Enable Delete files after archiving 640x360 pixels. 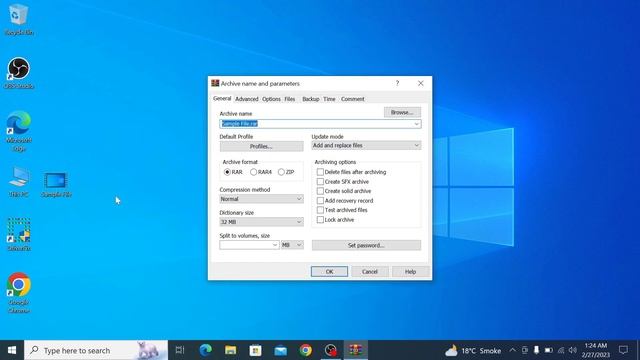[x=351, y=172]
